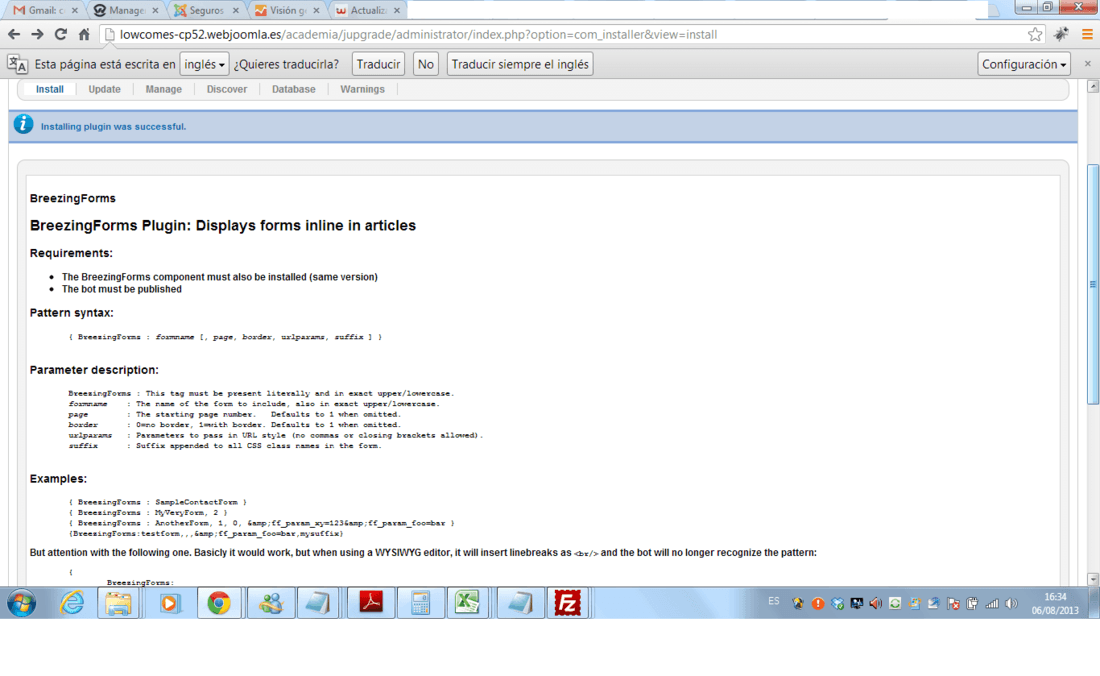Close the Gmail browser tab
Image resolution: width=1100 pixels, height=676 pixels.
coord(74,11)
